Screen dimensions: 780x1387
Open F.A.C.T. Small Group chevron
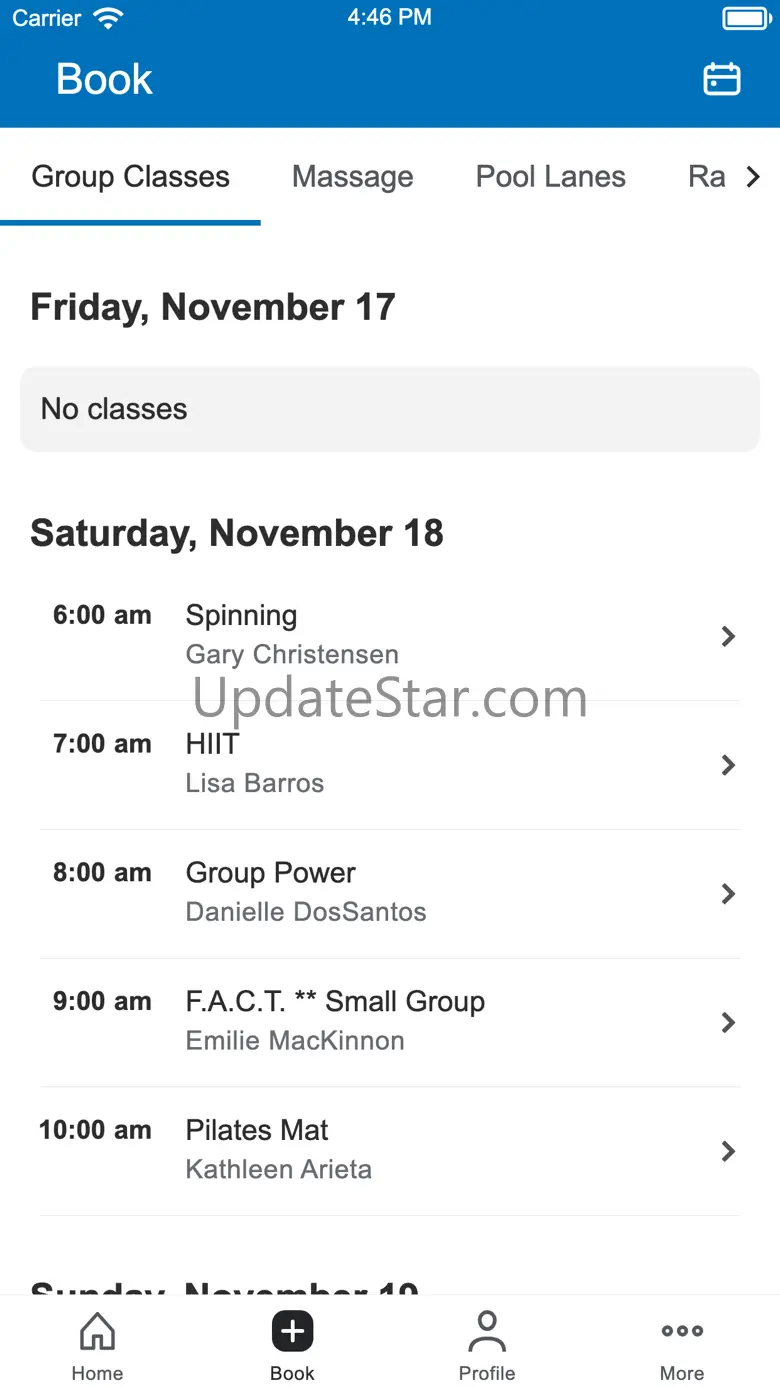click(728, 1022)
